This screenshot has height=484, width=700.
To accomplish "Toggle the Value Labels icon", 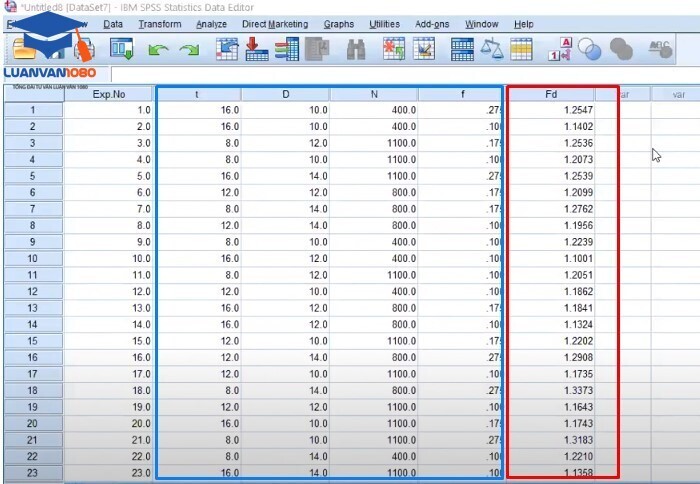I will pos(560,49).
